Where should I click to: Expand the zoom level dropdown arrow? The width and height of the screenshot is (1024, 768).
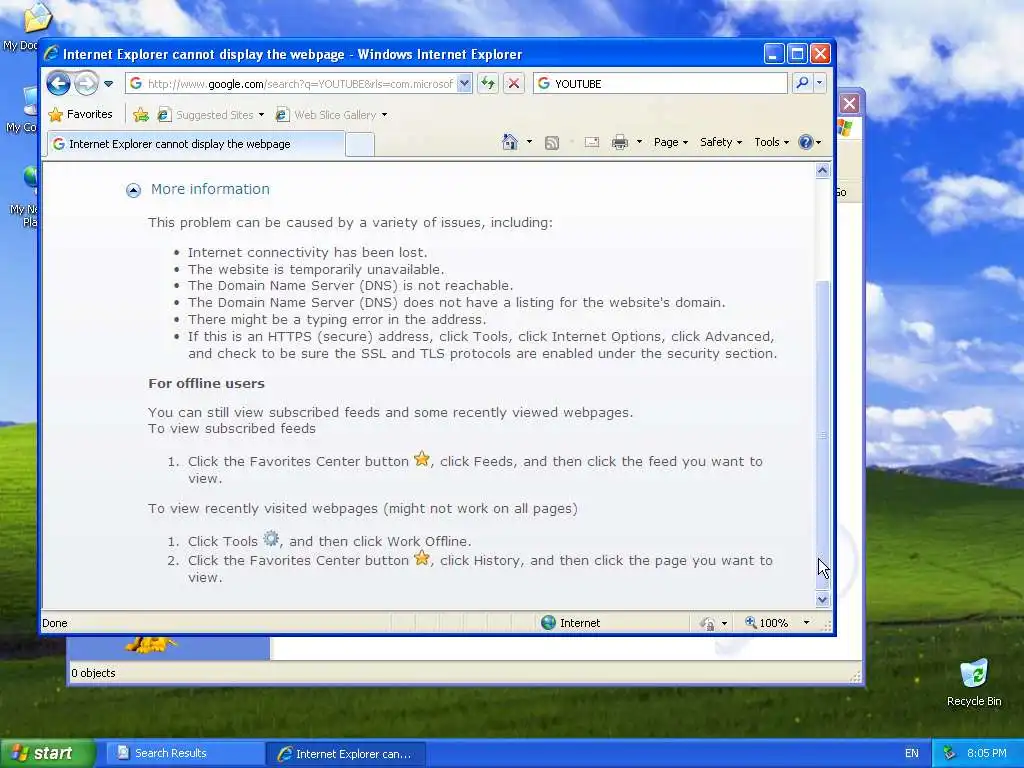coord(807,623)
